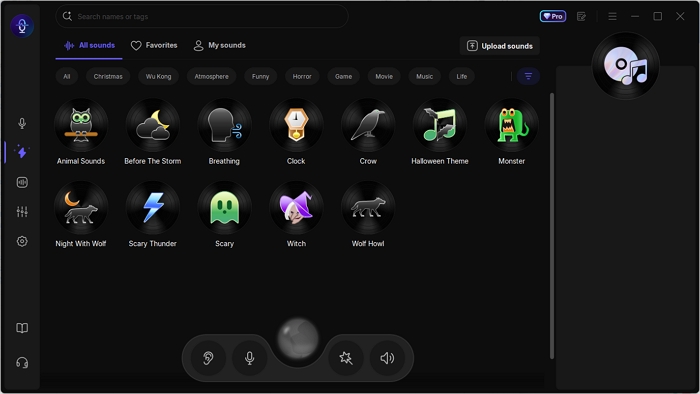
Task: Open the microphone voice changer sidebar section
Action: tap(22, 123)
